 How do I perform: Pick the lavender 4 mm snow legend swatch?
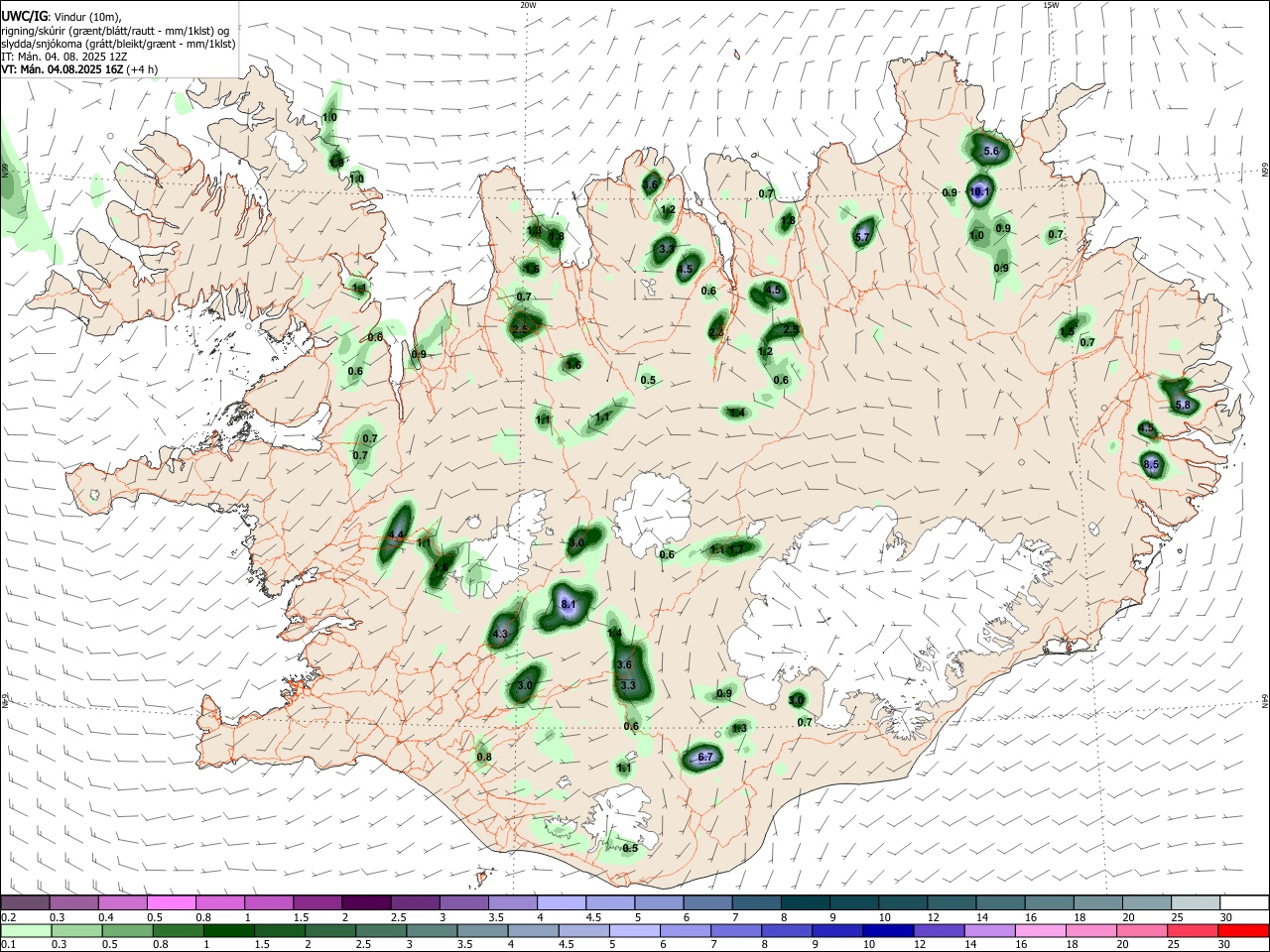tap(562, 903)
